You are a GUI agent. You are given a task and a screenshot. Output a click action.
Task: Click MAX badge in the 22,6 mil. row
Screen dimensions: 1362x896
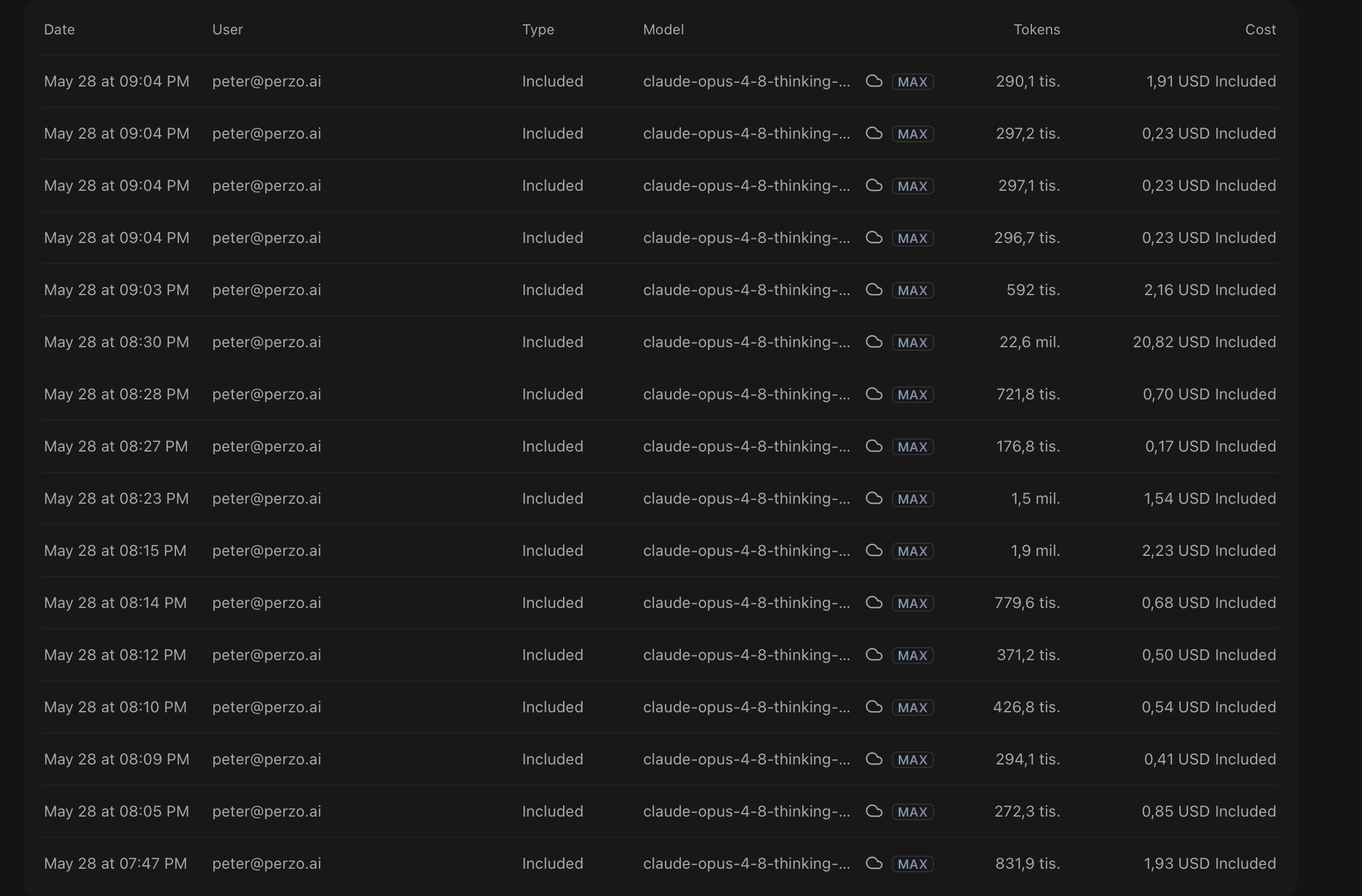pos(913,343)
